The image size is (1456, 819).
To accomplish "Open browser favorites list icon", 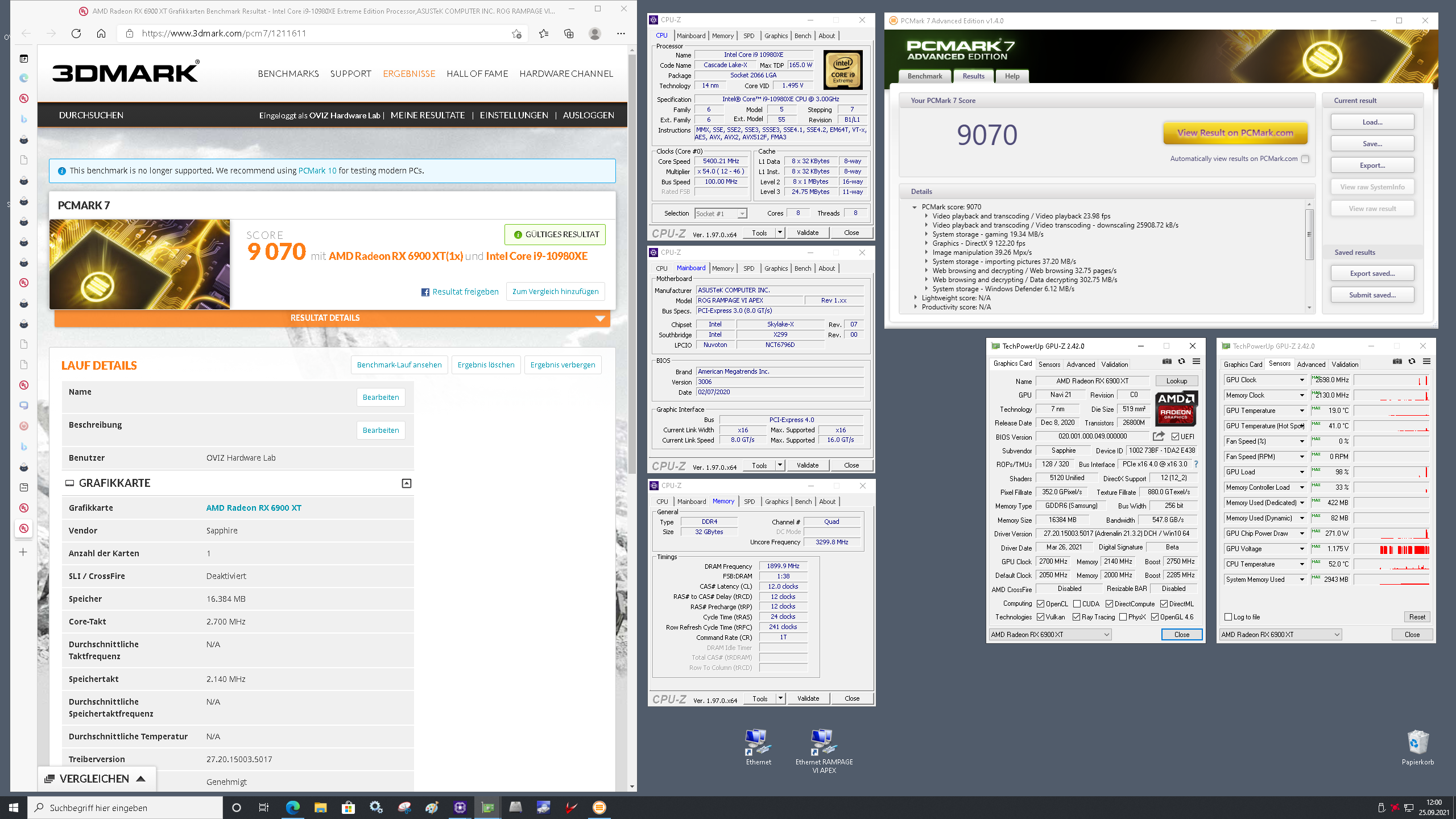I will [x=544, y=34].
